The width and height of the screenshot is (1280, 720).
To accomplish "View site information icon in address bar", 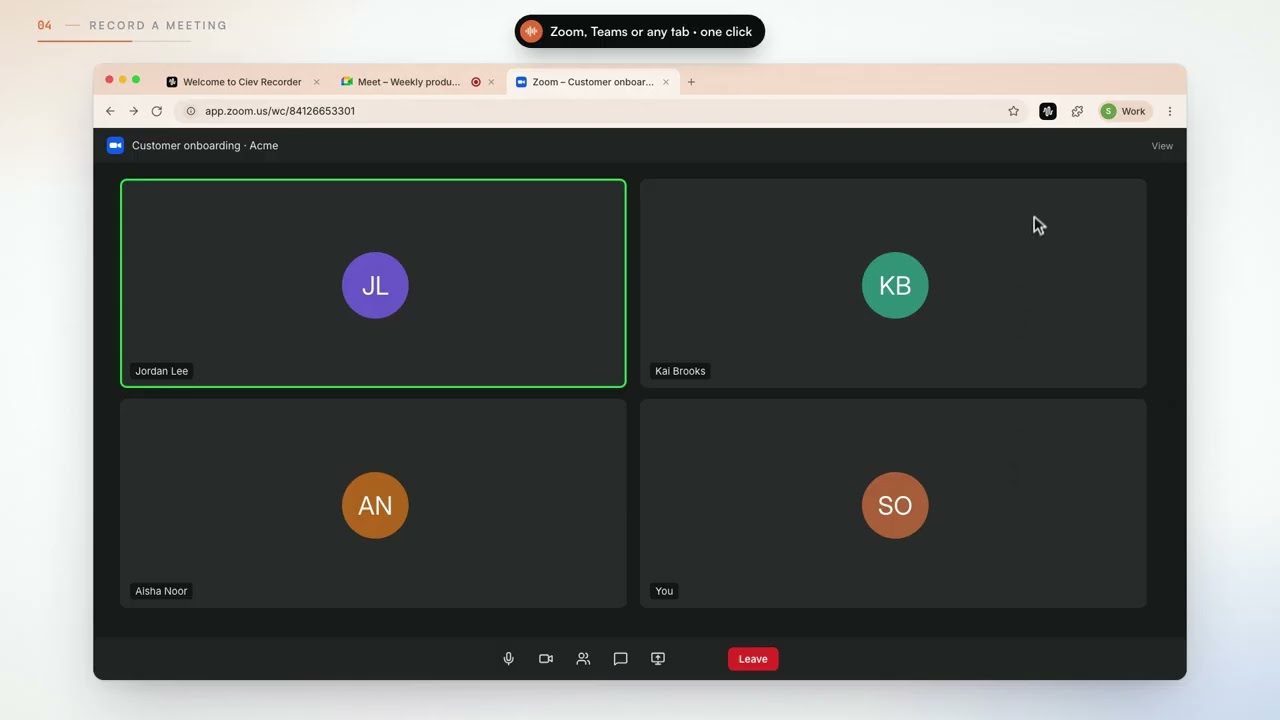I will pos(191,111).
